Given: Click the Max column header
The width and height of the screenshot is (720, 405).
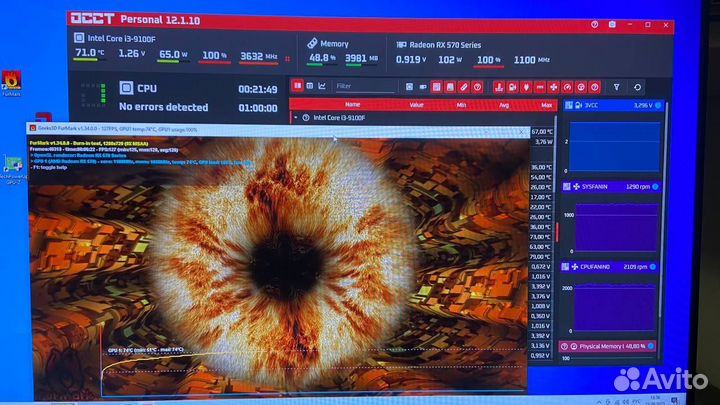Looking at the screenshot, I should (x=546, y=104).
